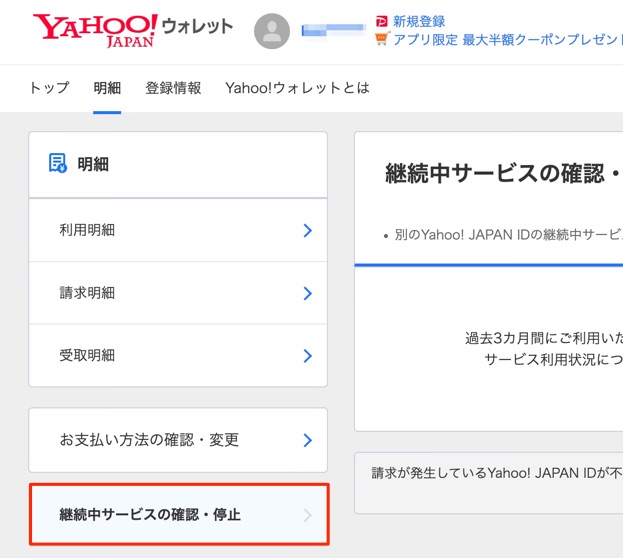Open 受取明細 in the sidebar
Viewport: 623px width, 558px height.
coord(178,355)
